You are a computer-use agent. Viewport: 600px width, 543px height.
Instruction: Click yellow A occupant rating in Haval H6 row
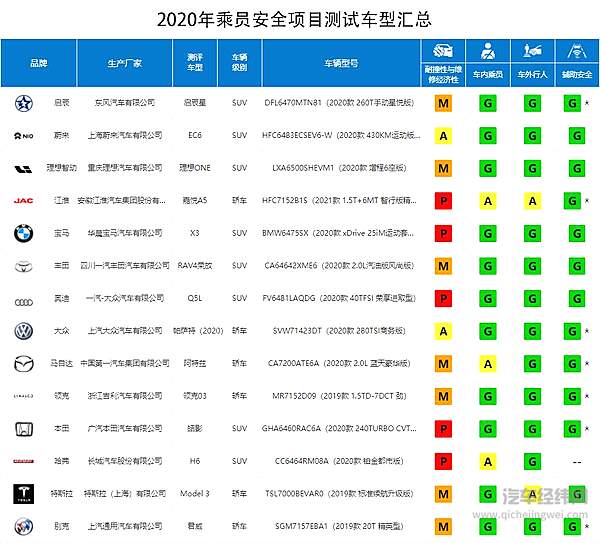pyautogui.click(x=488, y=461)
